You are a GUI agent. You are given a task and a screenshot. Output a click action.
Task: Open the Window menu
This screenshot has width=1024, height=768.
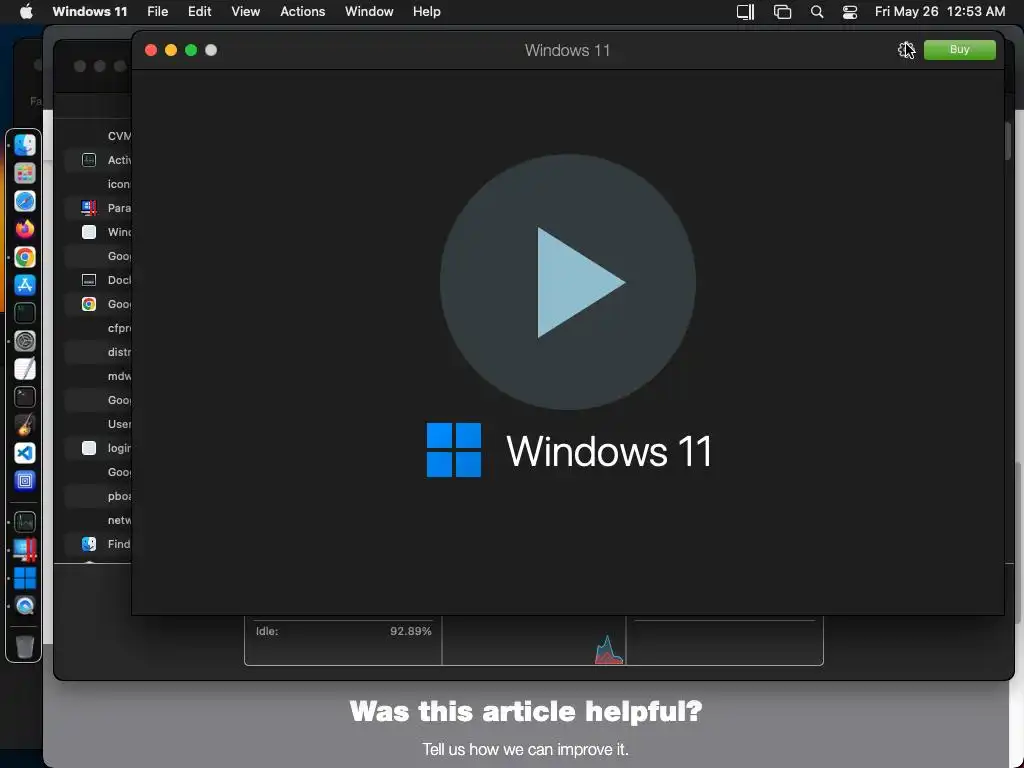[369, 12]
